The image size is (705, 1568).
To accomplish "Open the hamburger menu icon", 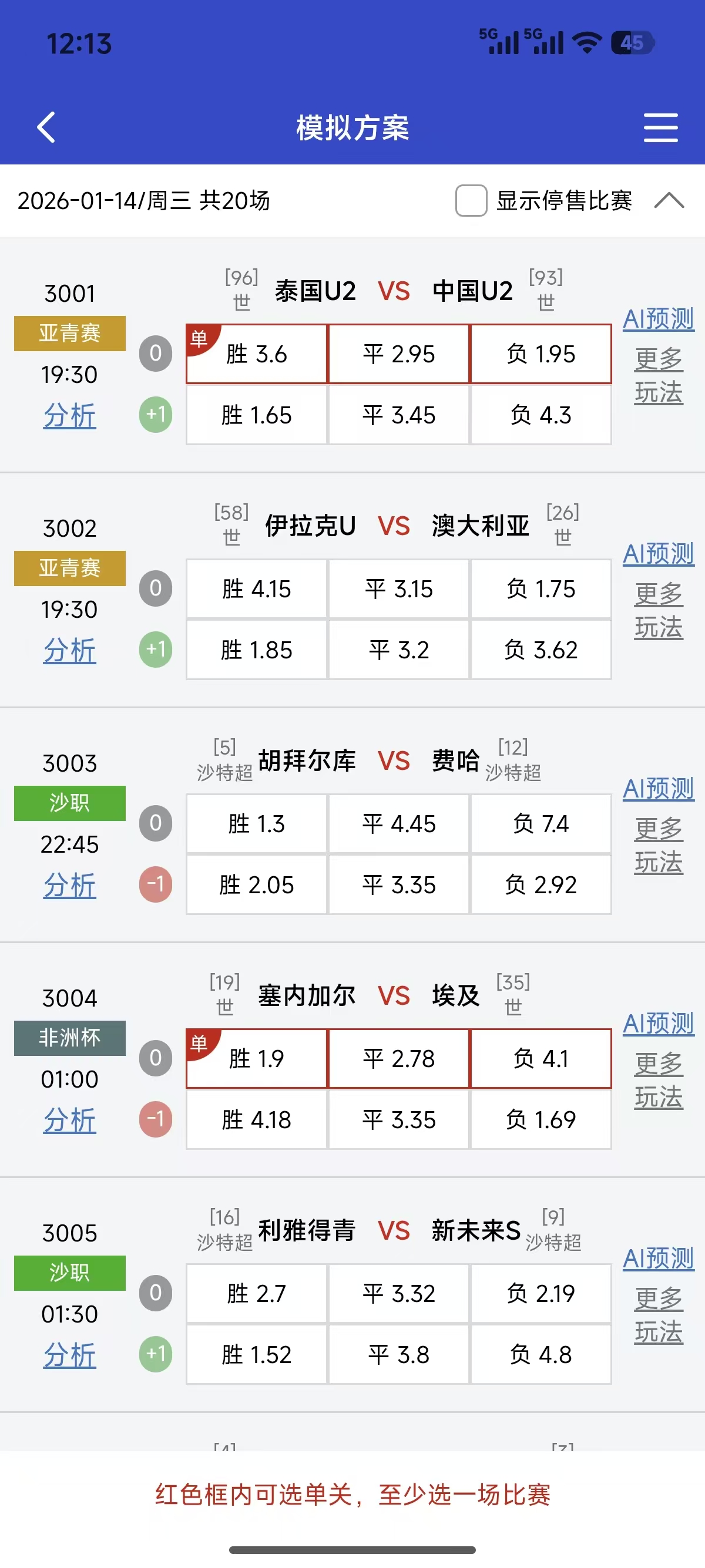I will pos(660,128).
